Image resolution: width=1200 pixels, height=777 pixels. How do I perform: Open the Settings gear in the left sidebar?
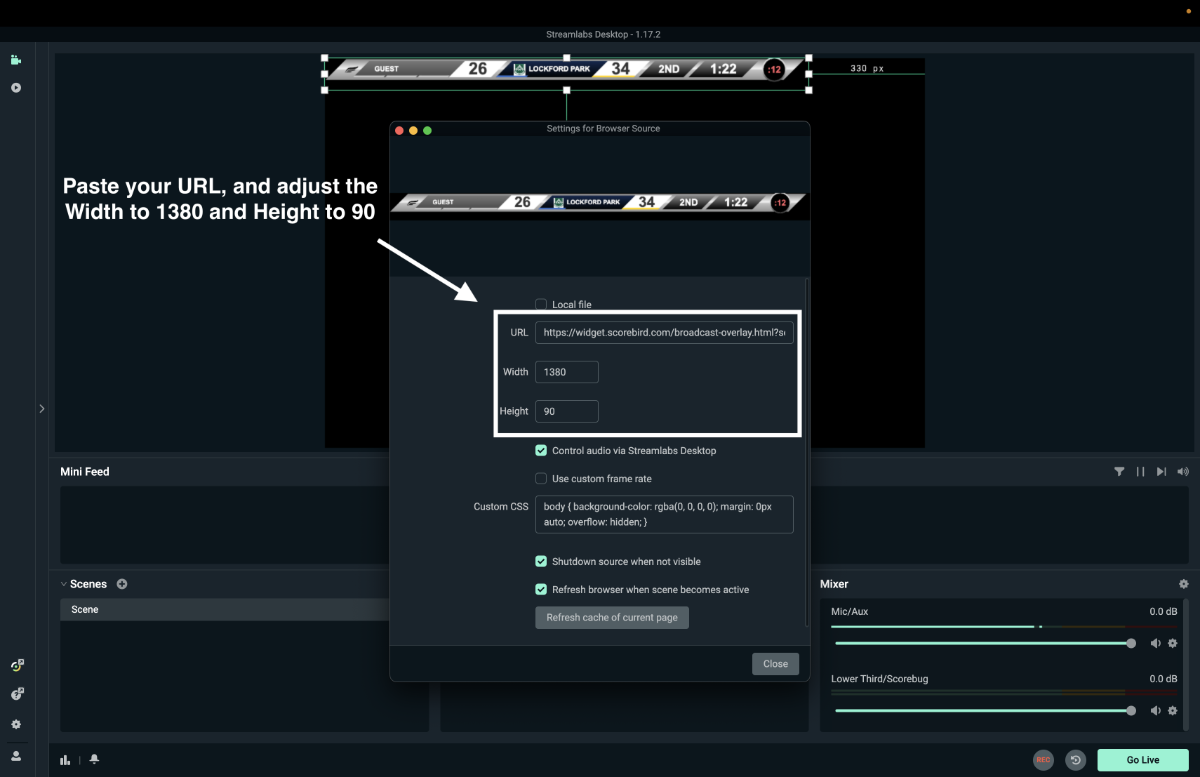coord(16,724)
